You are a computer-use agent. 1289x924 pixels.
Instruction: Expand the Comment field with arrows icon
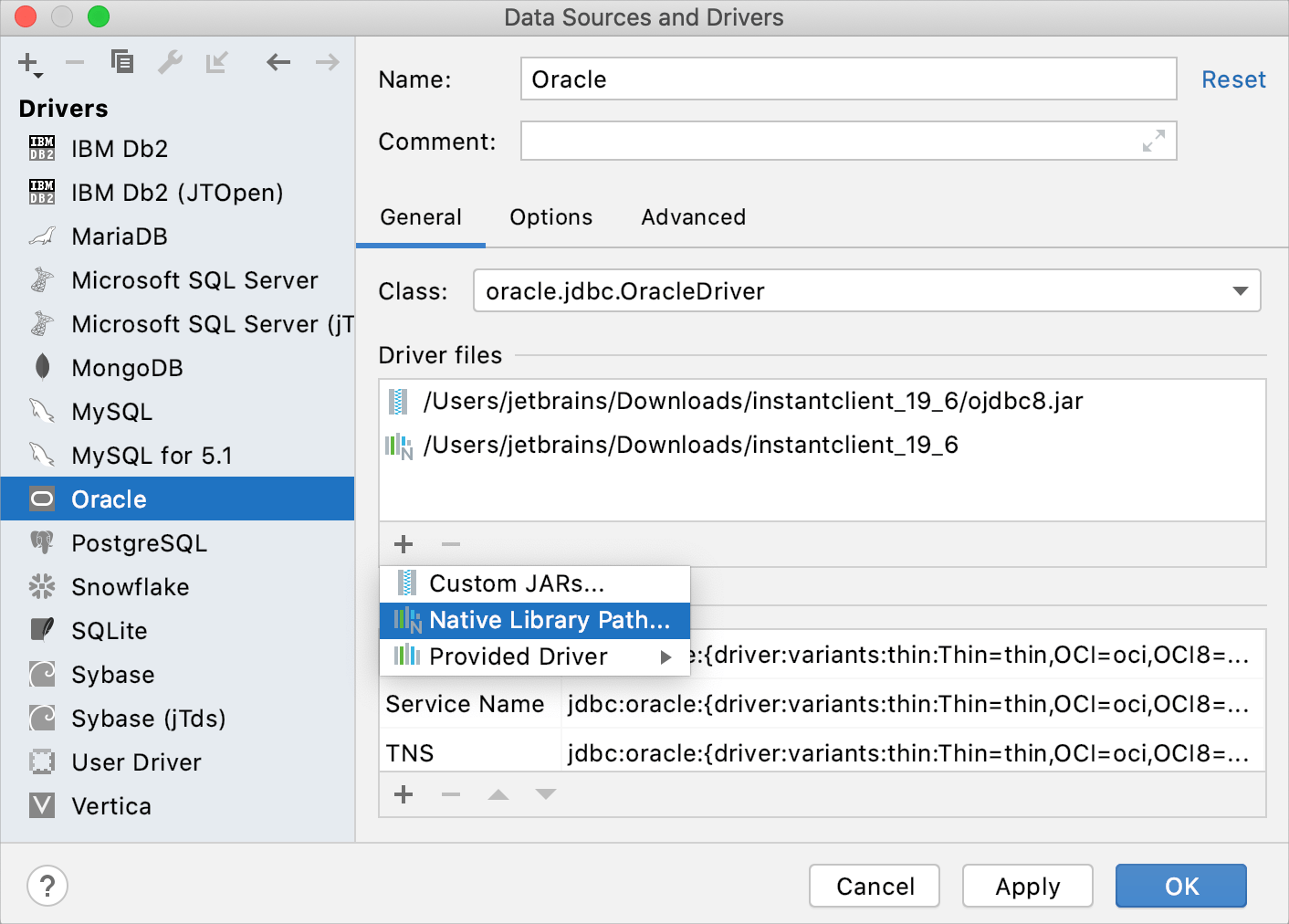(x=1154, y=142)
